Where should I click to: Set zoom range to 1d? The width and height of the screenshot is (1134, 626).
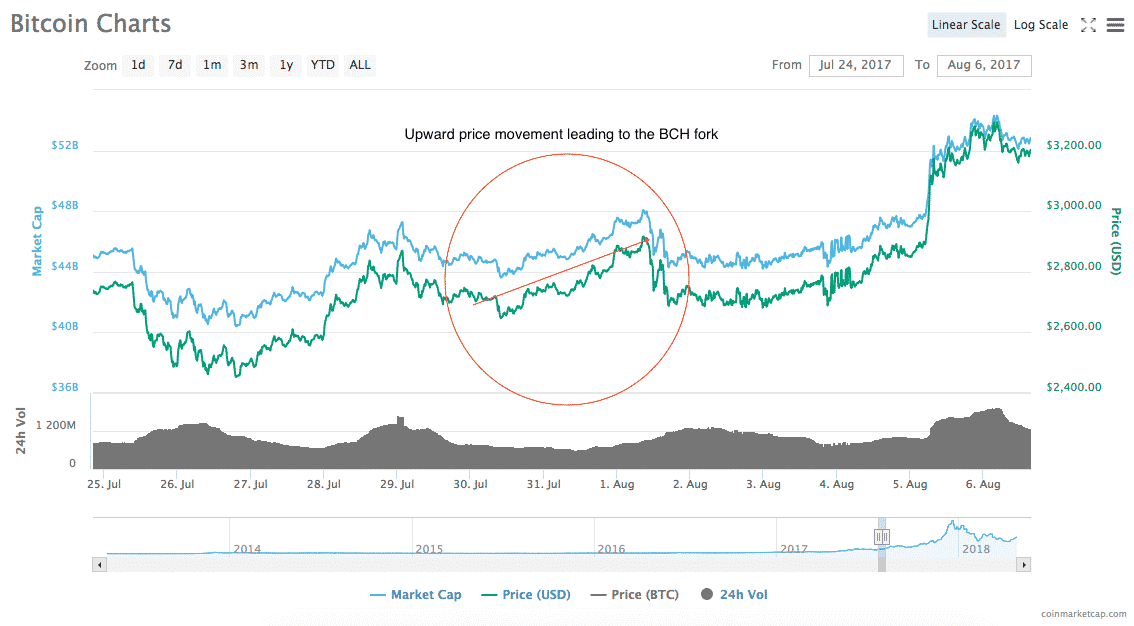click(138, 65)
